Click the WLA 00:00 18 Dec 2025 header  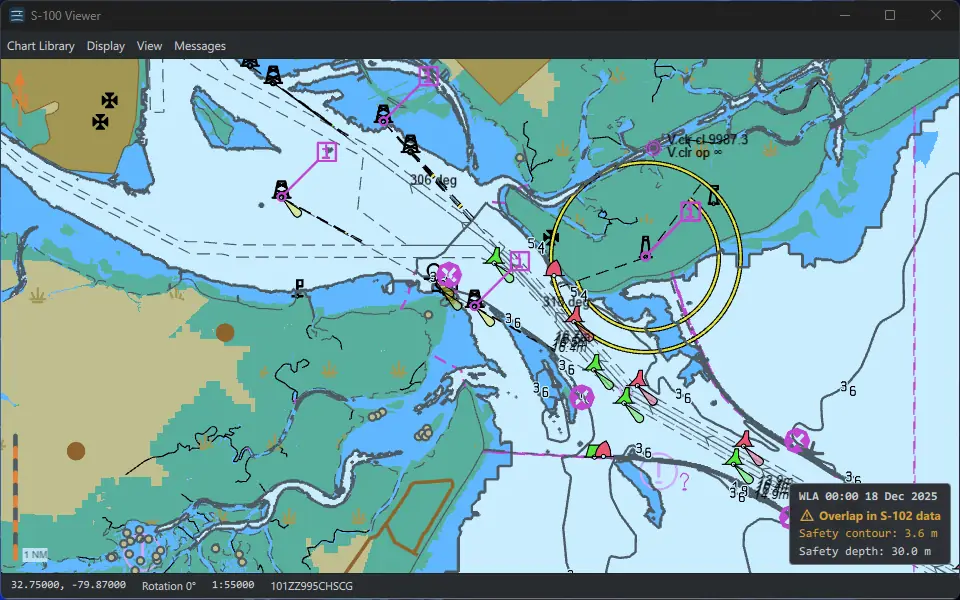pyautogui.click(x=868, y=496)
